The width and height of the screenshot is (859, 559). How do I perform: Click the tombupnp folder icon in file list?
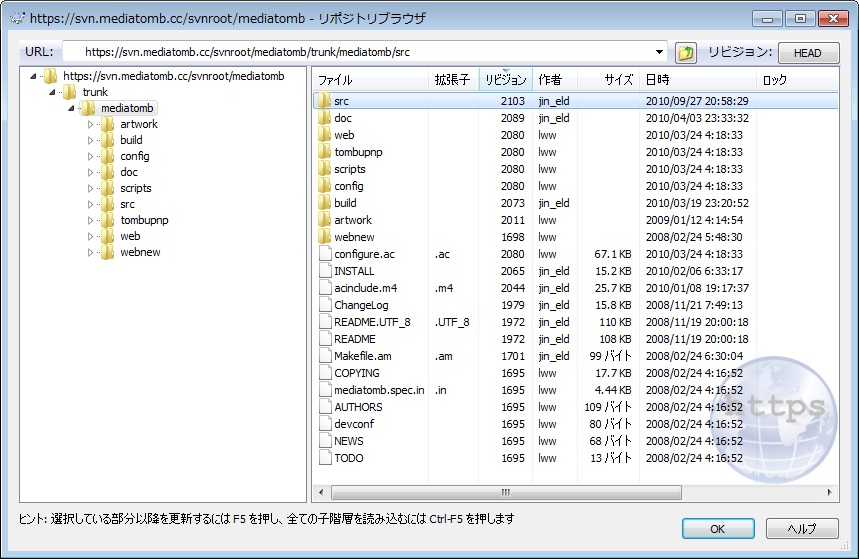pos(324,152)
